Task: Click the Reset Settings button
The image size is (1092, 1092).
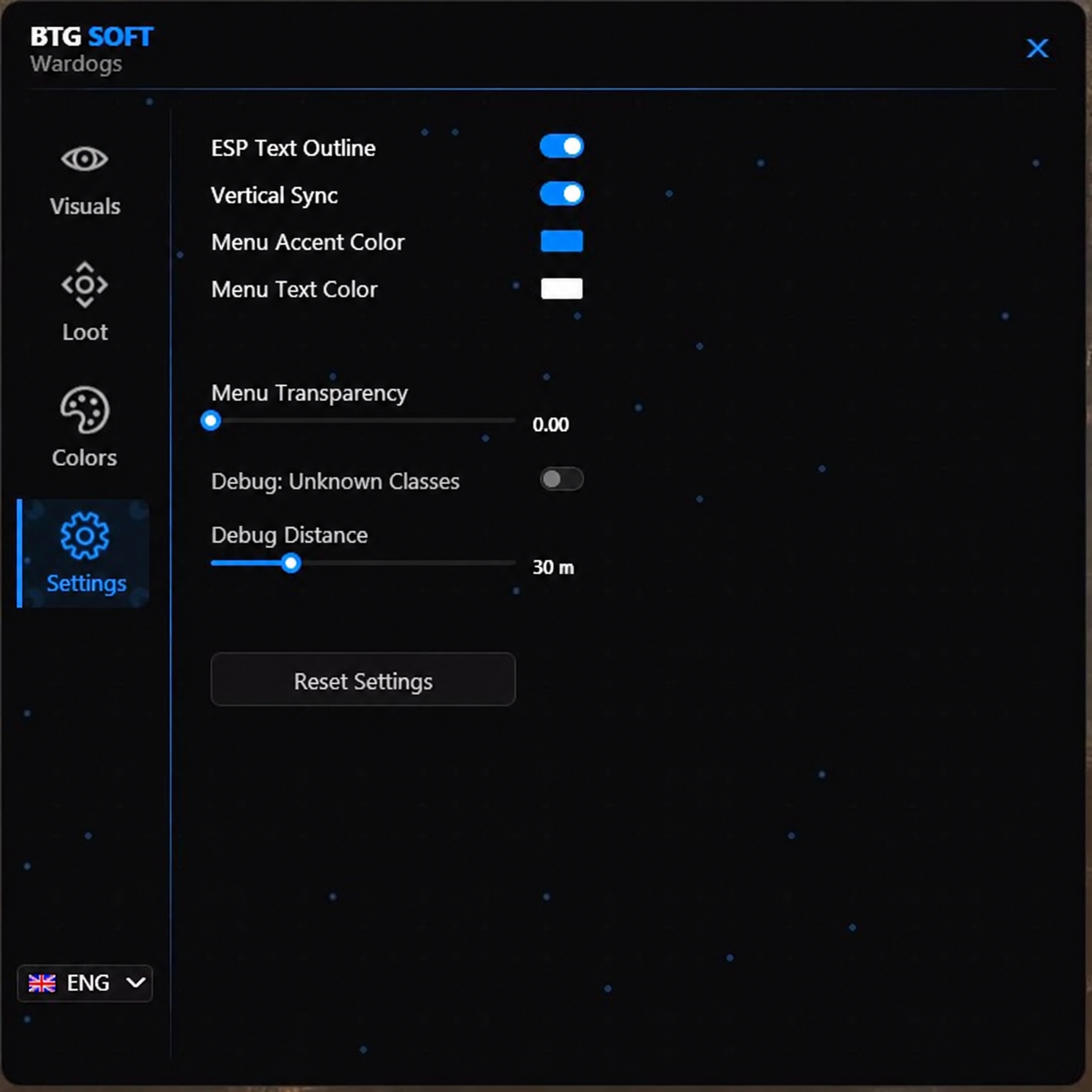Action: 363,679
